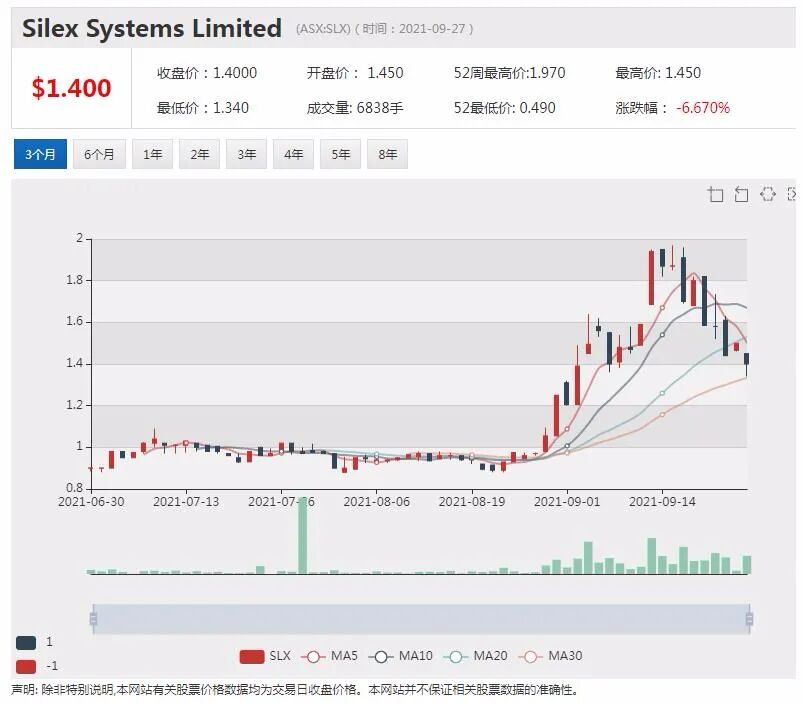
Task: Toggle MA10 line in the legend
Action: 400,656
